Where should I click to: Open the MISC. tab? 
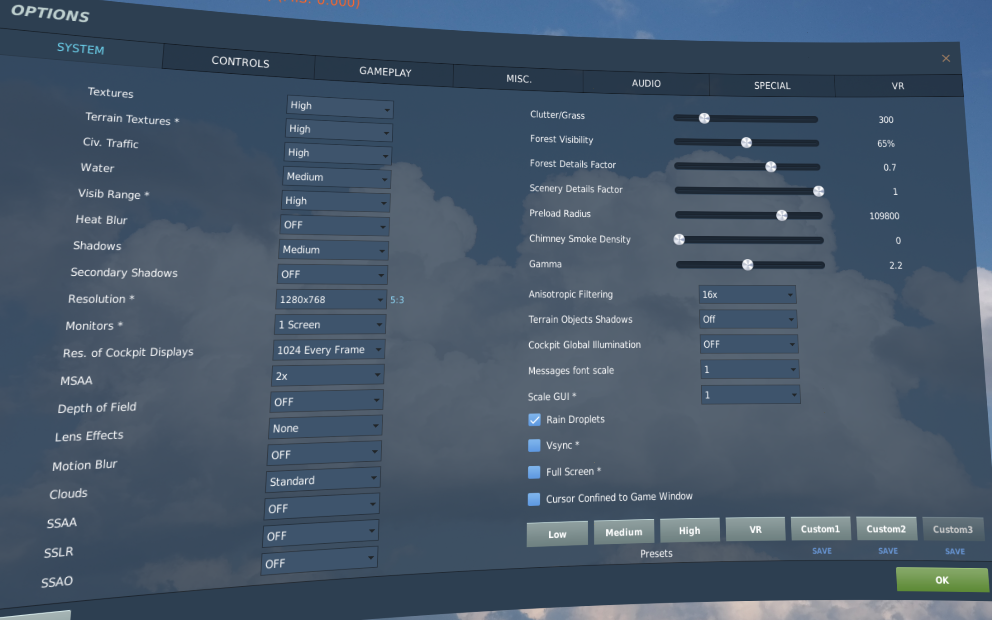click(519, 78)
